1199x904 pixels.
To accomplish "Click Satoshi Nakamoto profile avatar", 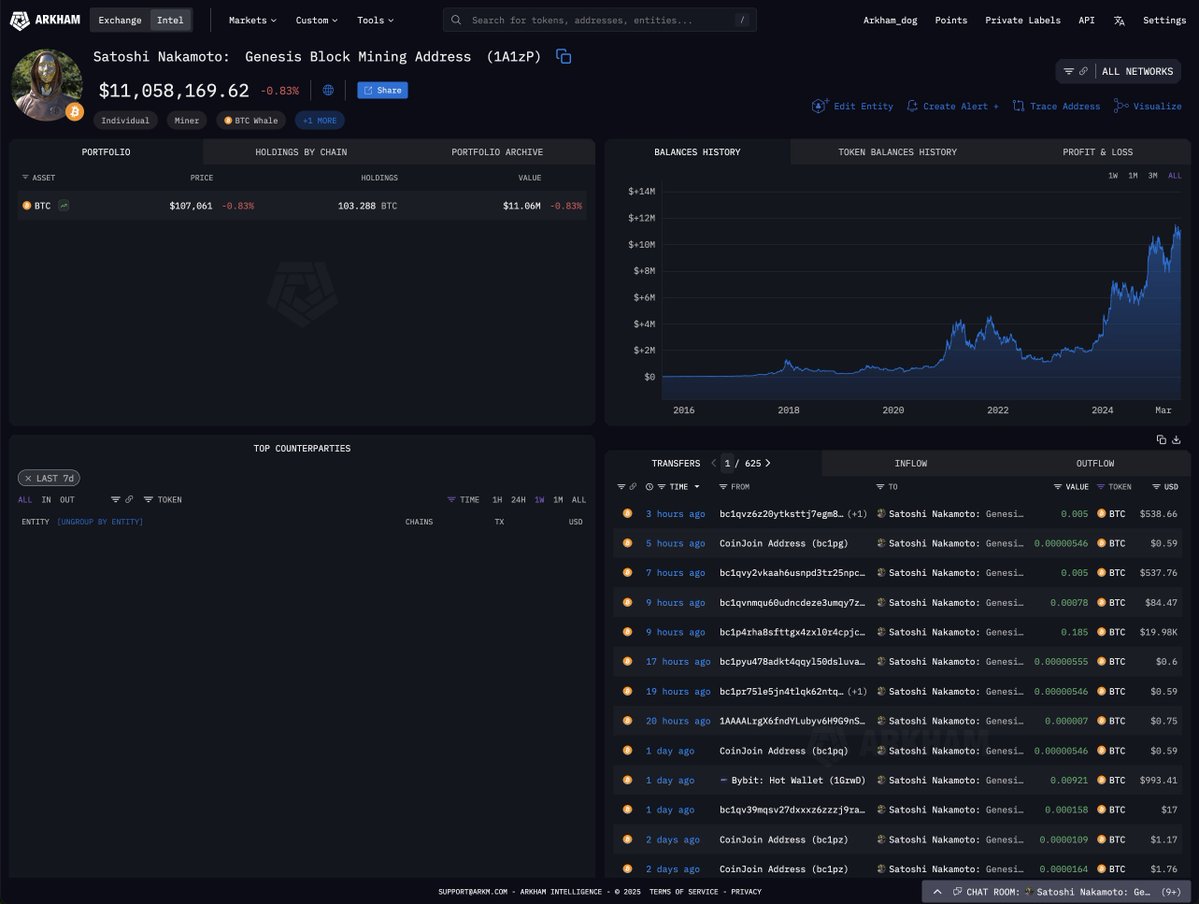I will [47, 85].
